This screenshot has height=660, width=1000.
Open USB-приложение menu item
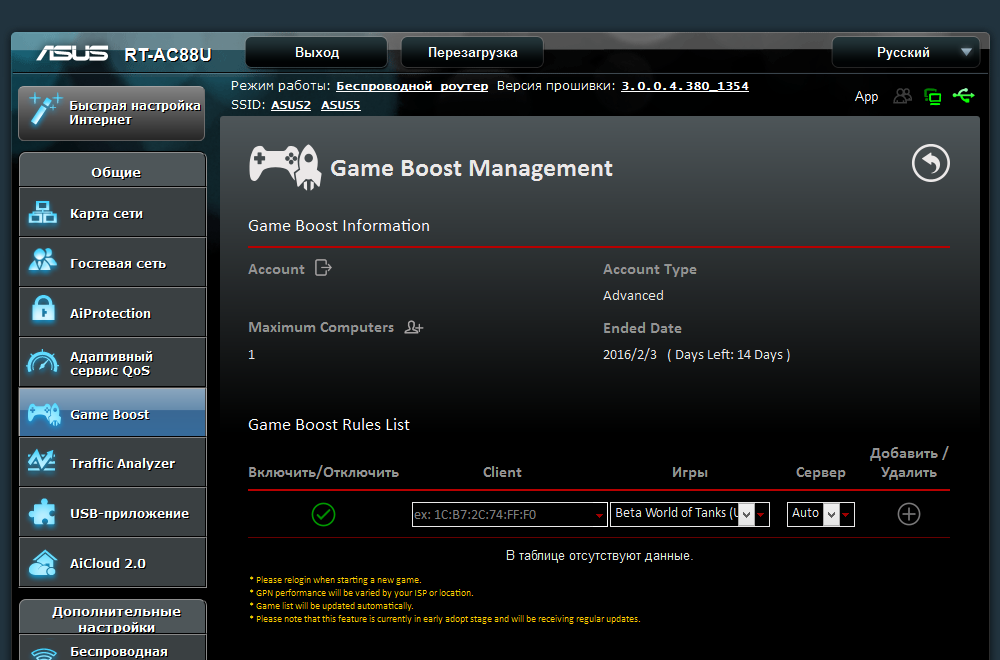(113, 512)
